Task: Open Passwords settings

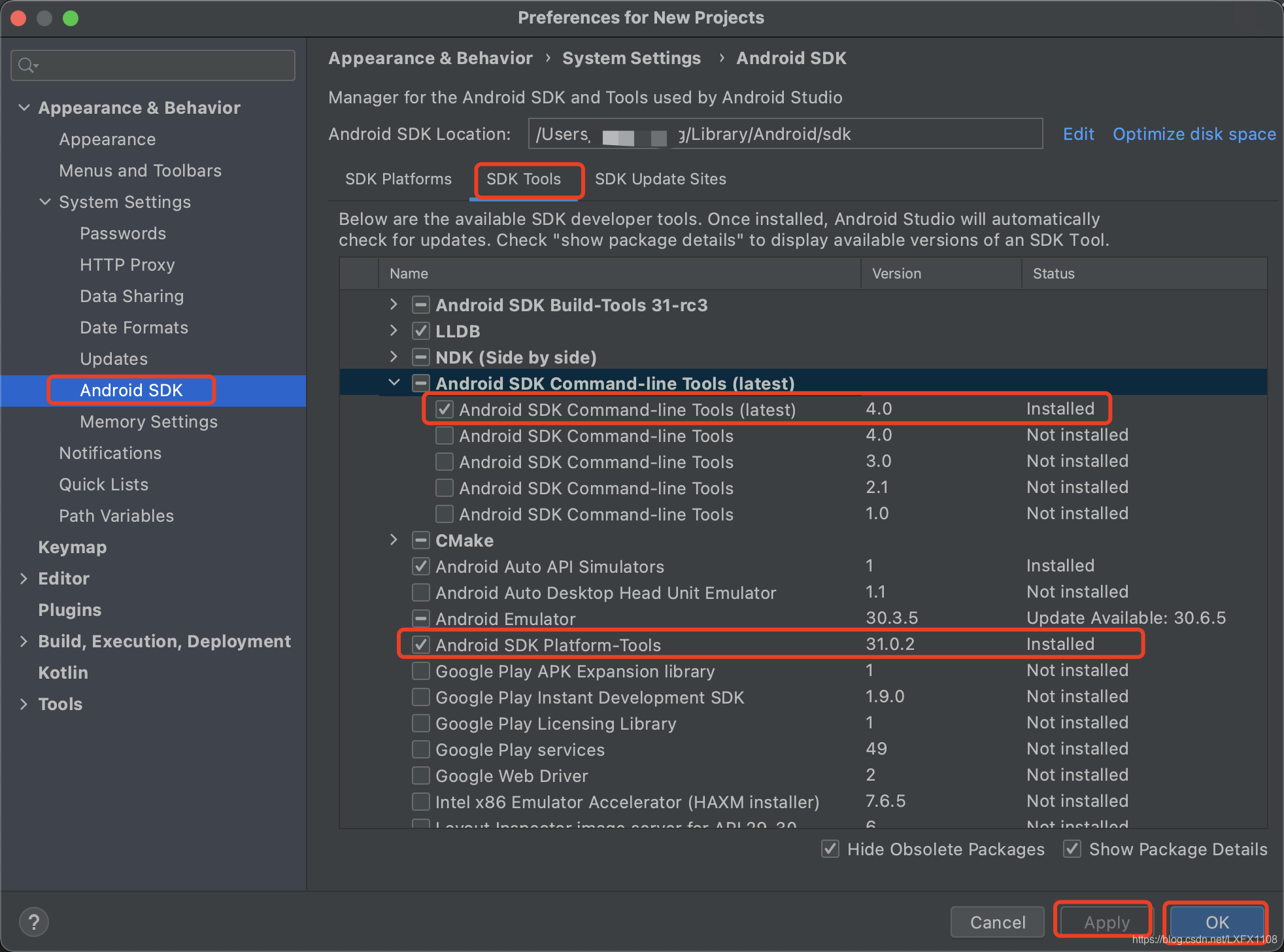Action: [x=123, y=233]
